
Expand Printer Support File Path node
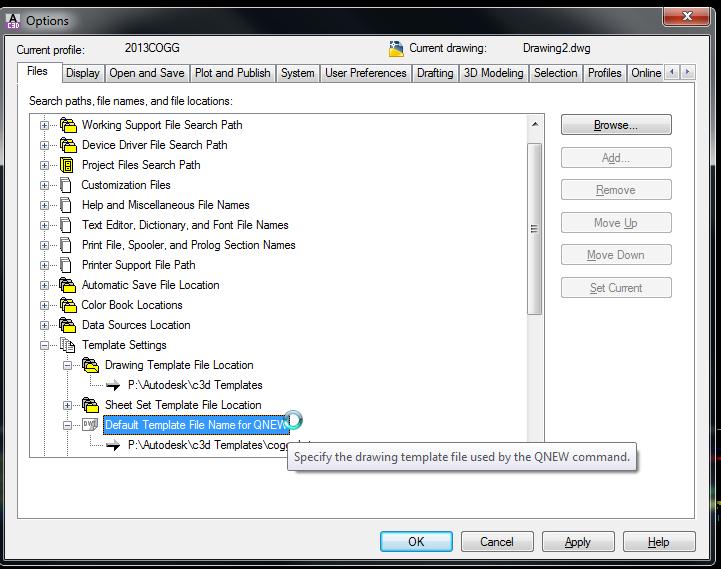[44, 265]
